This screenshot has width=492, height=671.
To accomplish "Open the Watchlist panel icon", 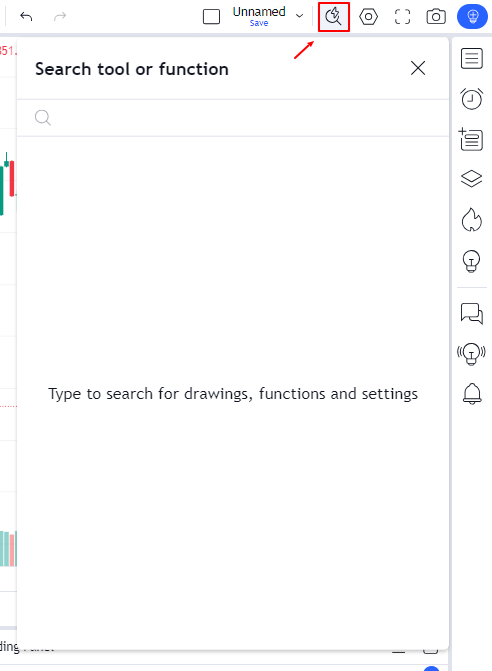I will tap(471, 58).
